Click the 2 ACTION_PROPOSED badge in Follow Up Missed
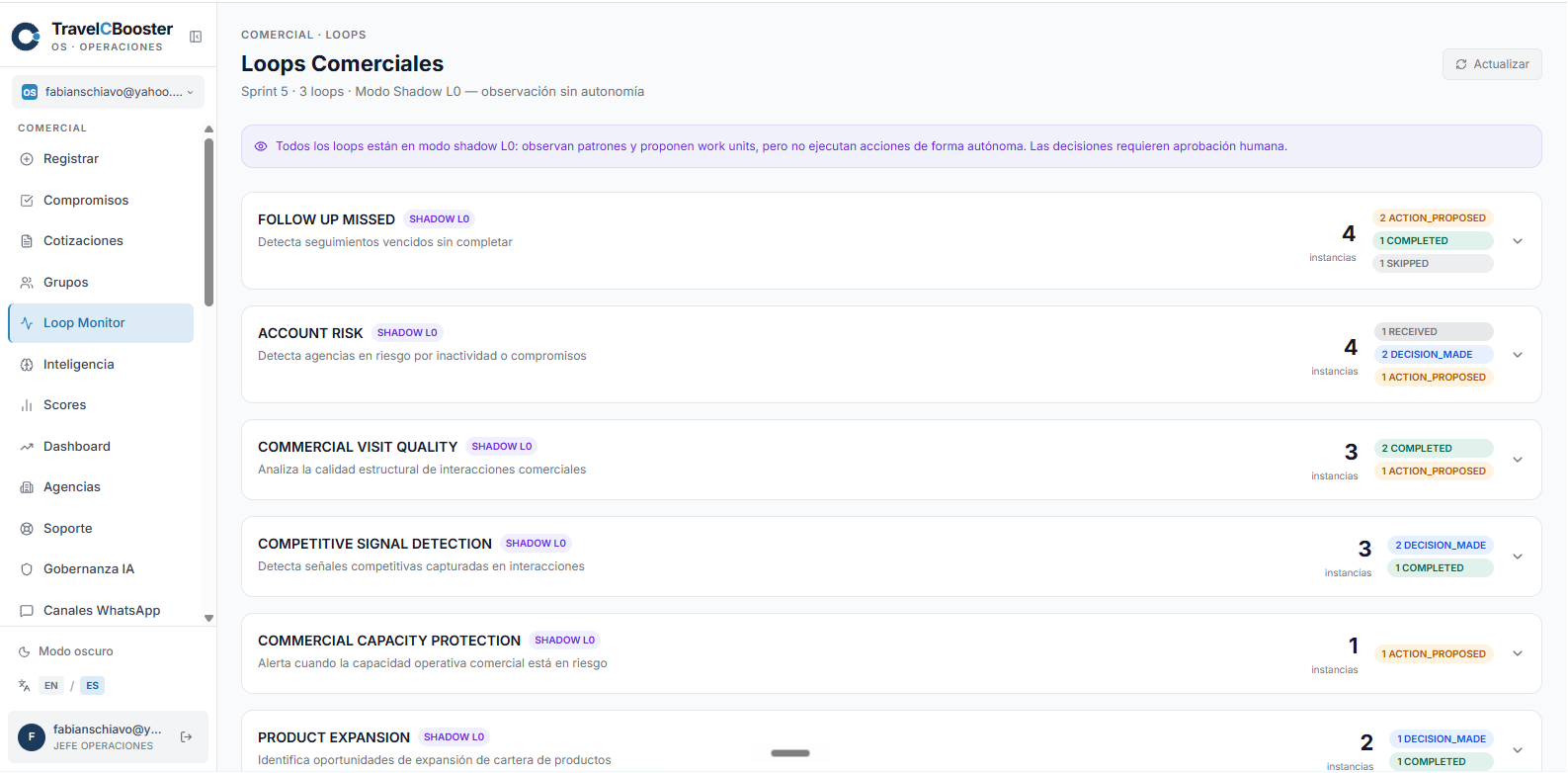This screenshot has height=773, width=1568. pos(1433,218)
